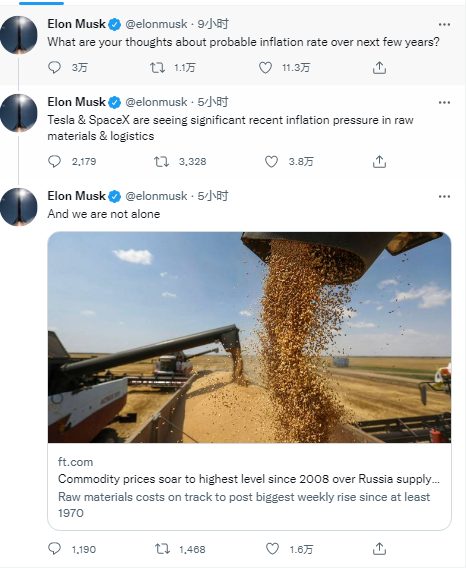Retweet the tweet with 1,468 retweets
The height and width of the screenshot is (568, 466).
click(162, 549)
